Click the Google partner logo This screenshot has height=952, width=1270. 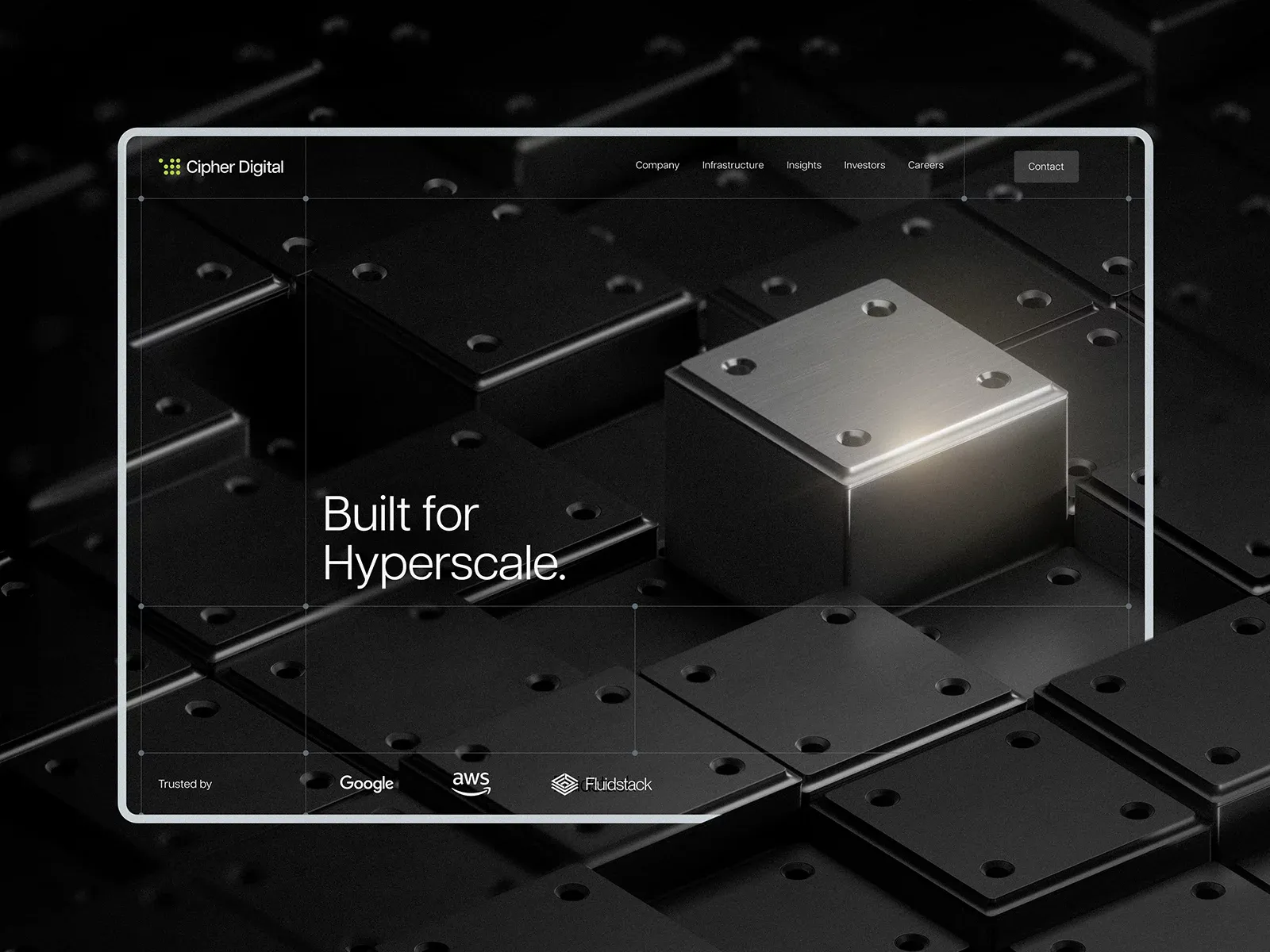tap(367, 784)
